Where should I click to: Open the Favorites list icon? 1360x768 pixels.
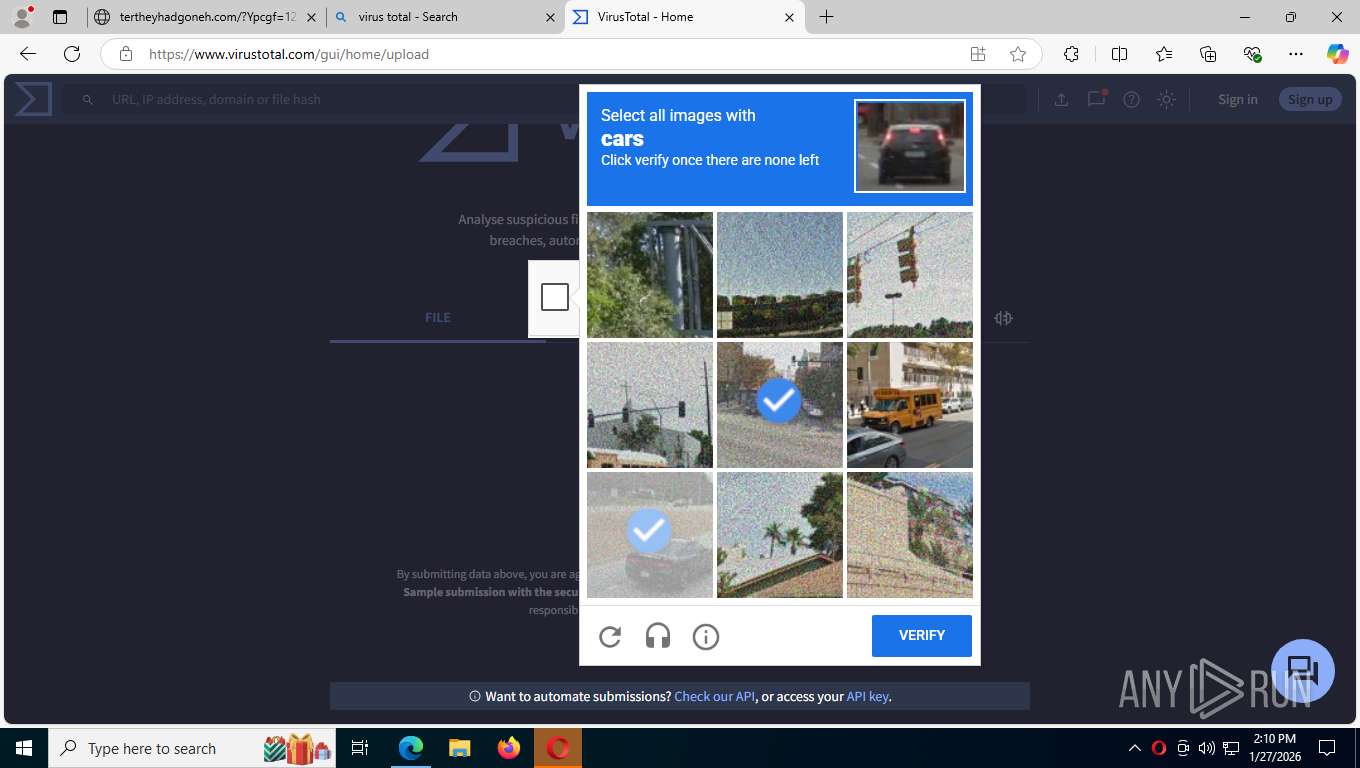coord(1164,54)
